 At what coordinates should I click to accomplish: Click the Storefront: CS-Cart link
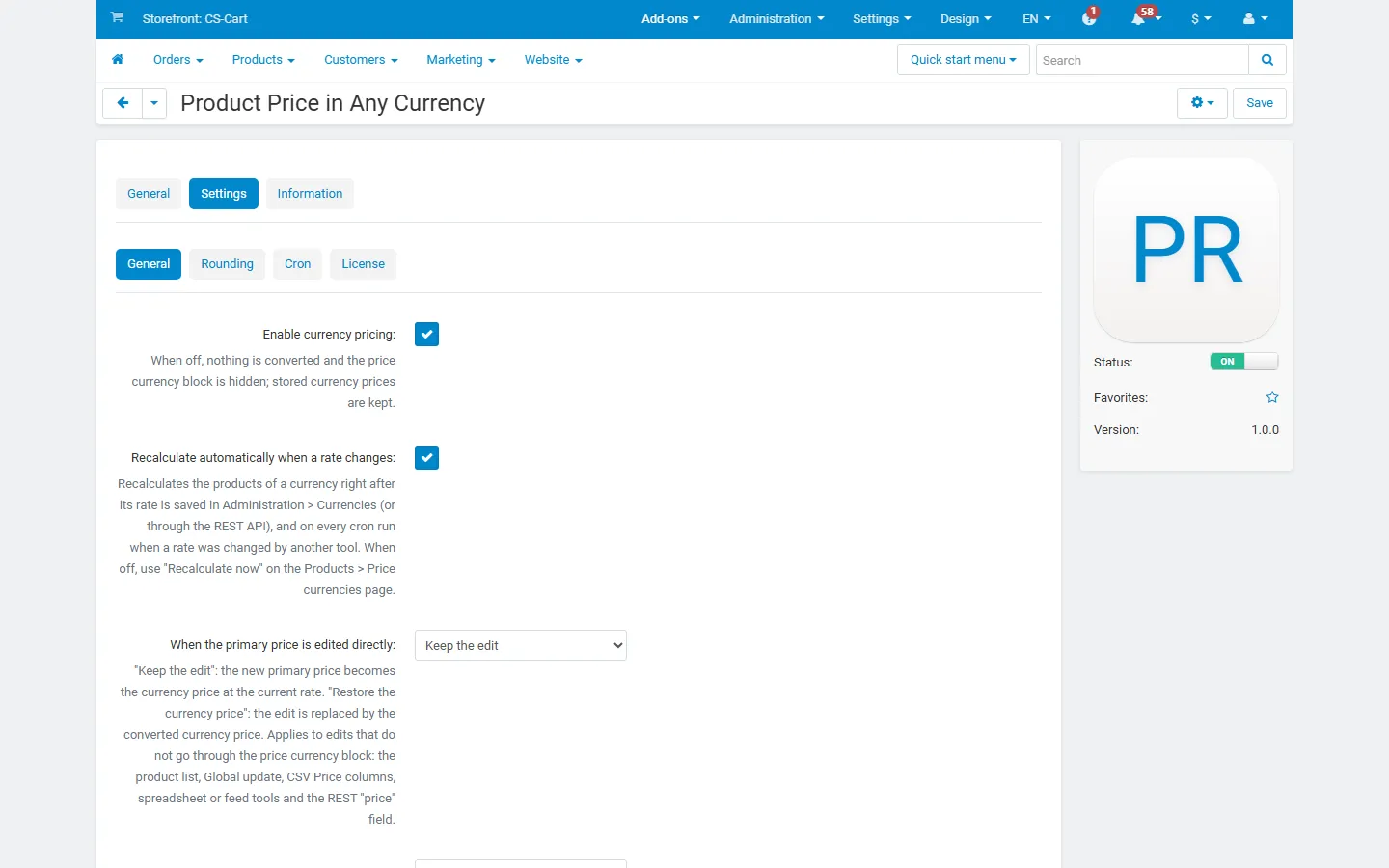pos(195,18)
